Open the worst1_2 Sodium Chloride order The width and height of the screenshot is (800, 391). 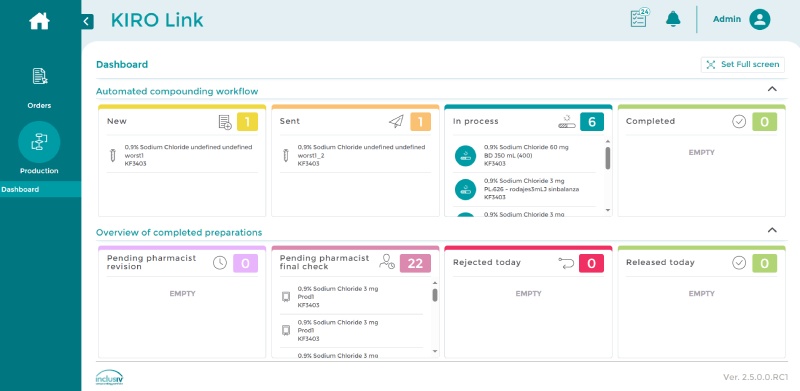point(355,156)
